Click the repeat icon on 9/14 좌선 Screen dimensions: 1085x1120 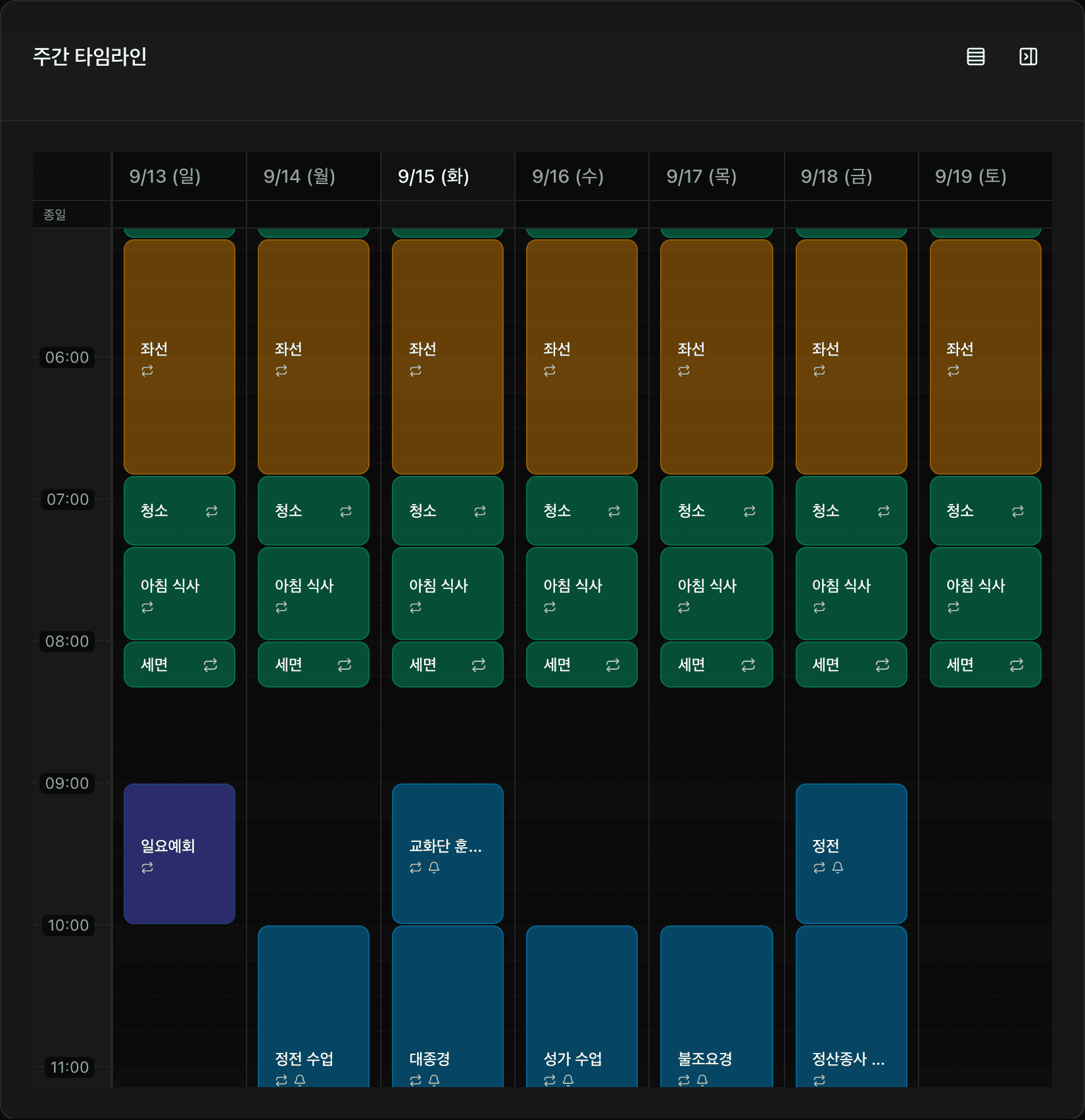(281, 371)
